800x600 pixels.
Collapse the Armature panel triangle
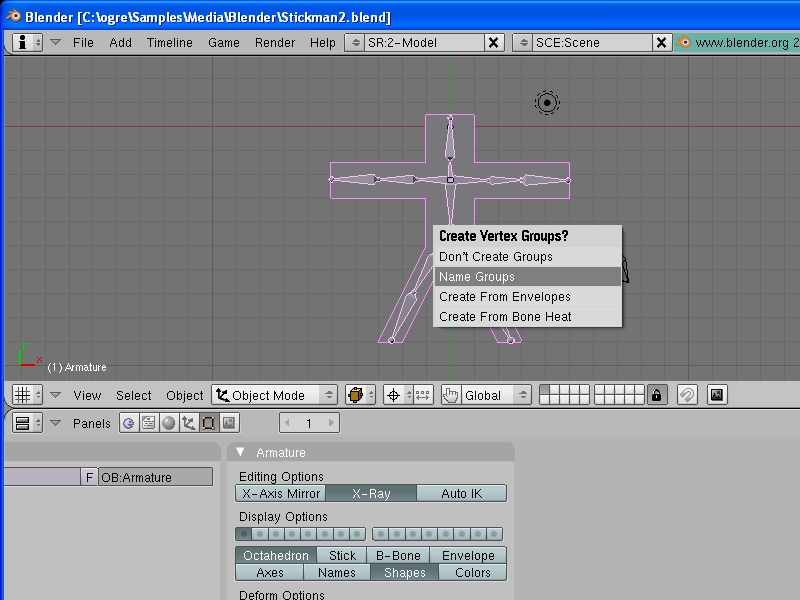[x=241, y=452]
